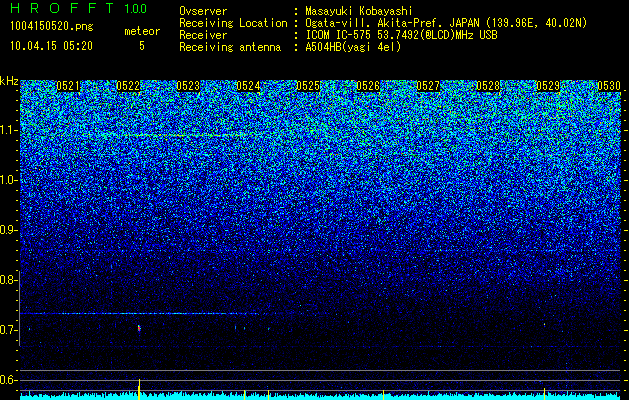Click the 1.1 kHz axis label

pos(9,130)
